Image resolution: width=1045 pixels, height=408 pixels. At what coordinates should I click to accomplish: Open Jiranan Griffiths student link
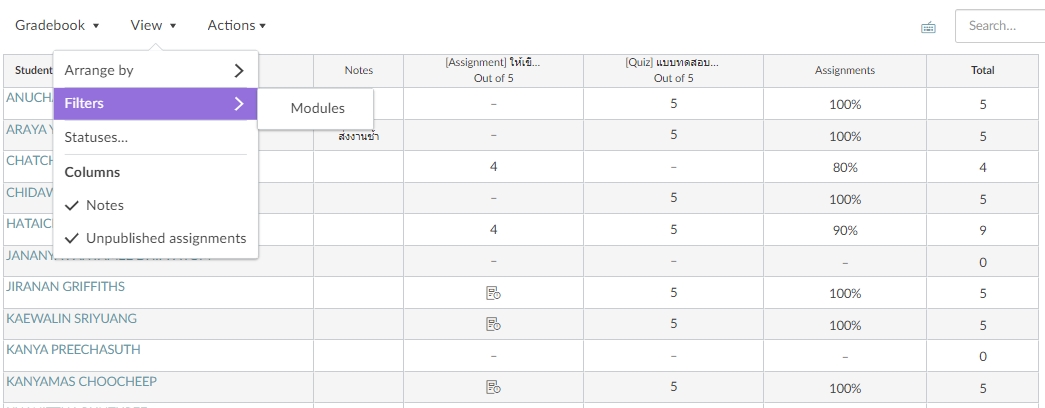tap(65, 287)
